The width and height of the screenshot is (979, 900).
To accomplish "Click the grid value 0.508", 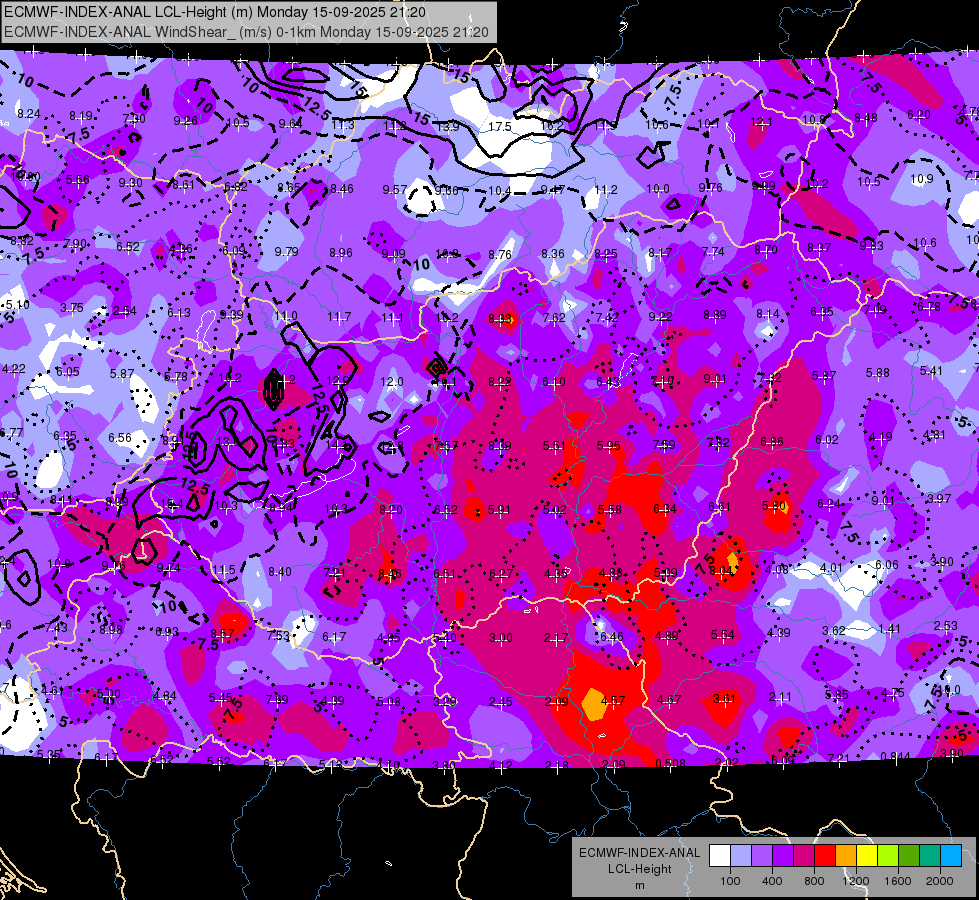I will tap(671, 763).
